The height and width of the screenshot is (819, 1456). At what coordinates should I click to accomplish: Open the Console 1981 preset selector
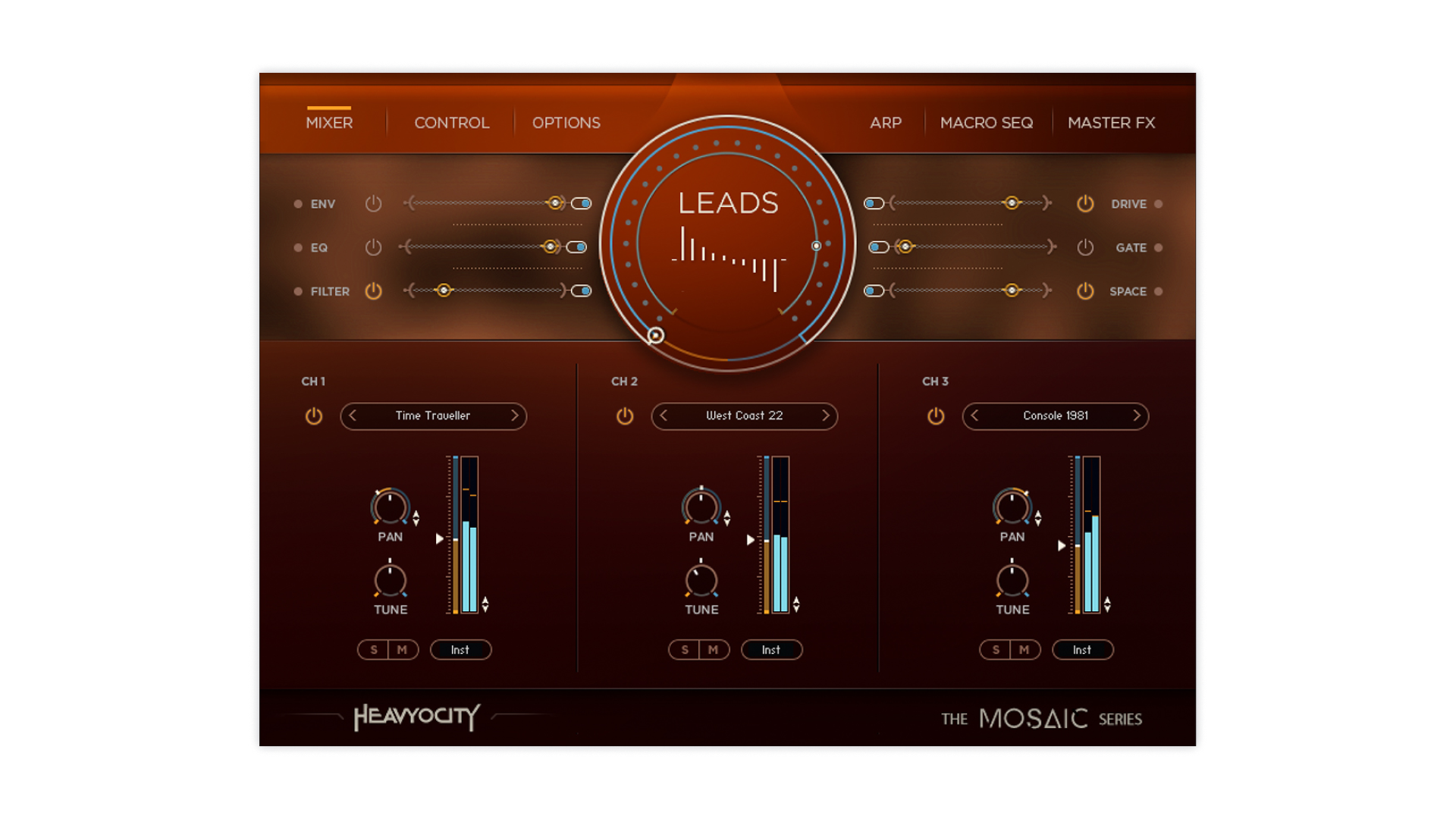click(x=1055, y=416)
